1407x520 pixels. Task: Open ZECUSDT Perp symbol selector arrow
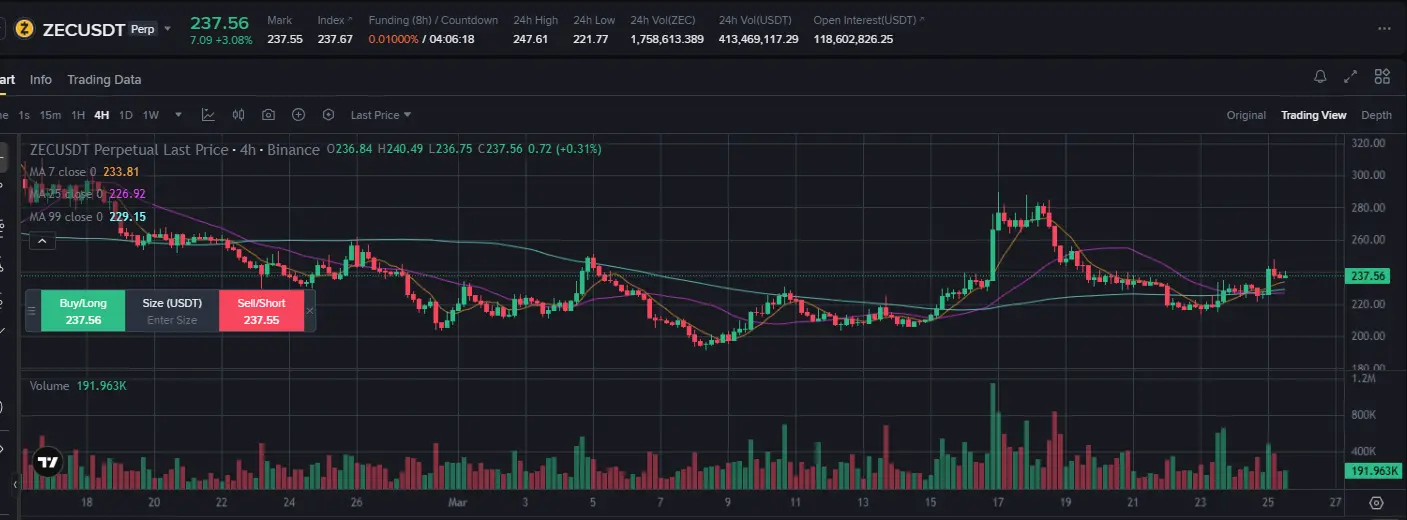click(x=167, y=29)
